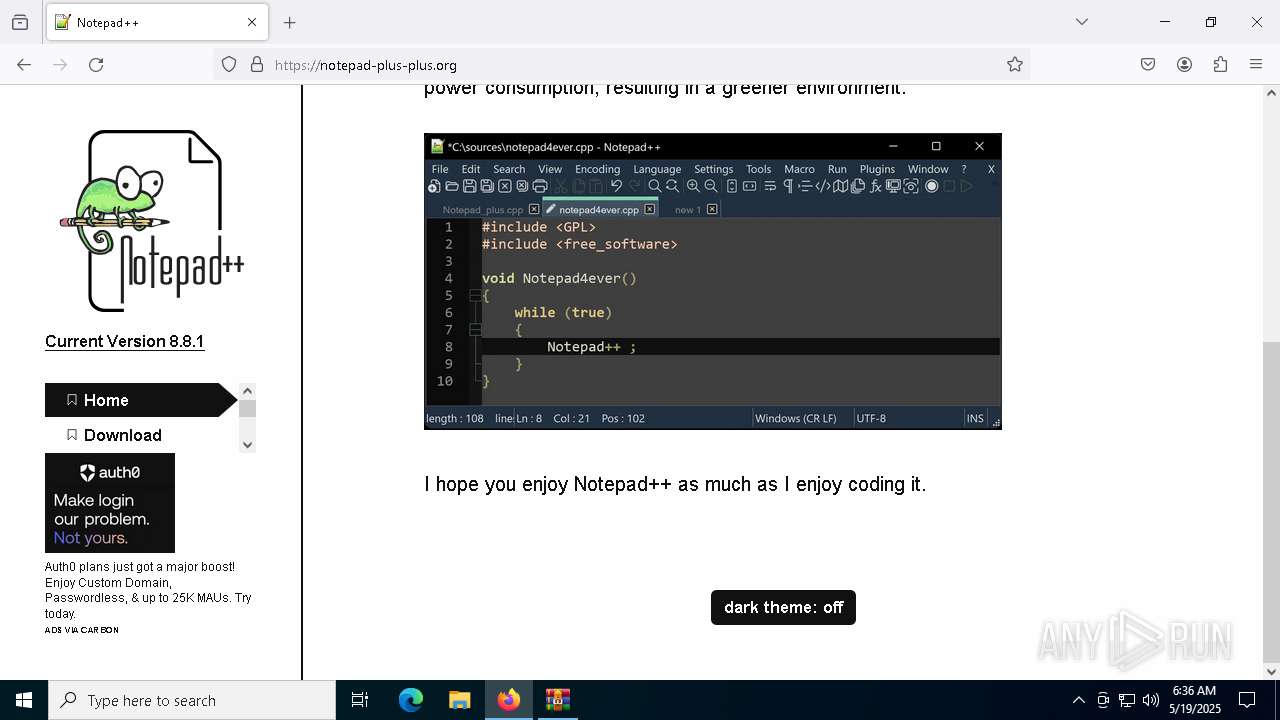Minimize the Firefox window
The image size is (1280, 720).
click(1165, 22)
